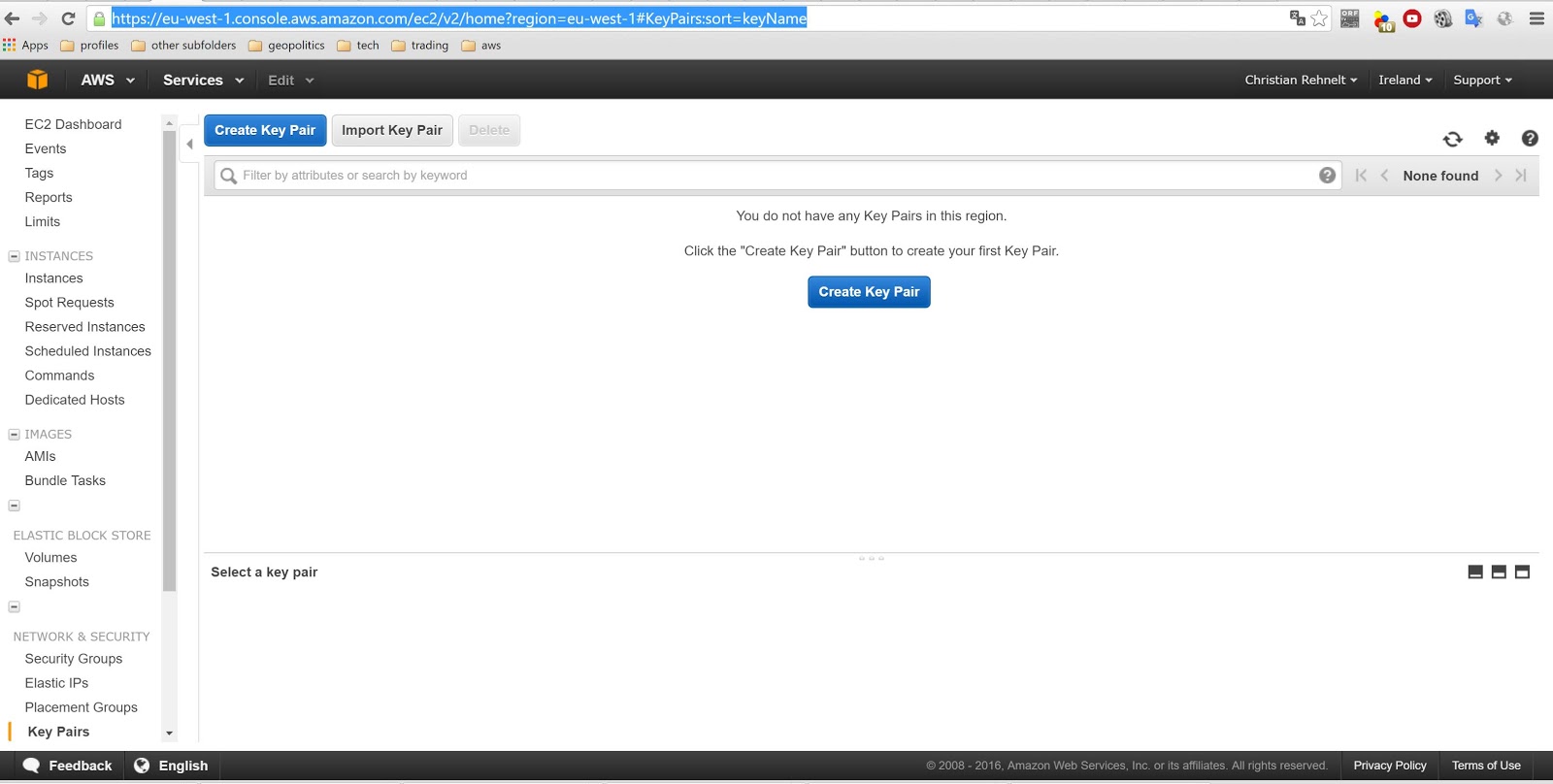Image resolution: width=1553 pixels, height=784 pixels.
Task: Go to Security Groups in the sidebar
Action: click(x=74, y=659)
